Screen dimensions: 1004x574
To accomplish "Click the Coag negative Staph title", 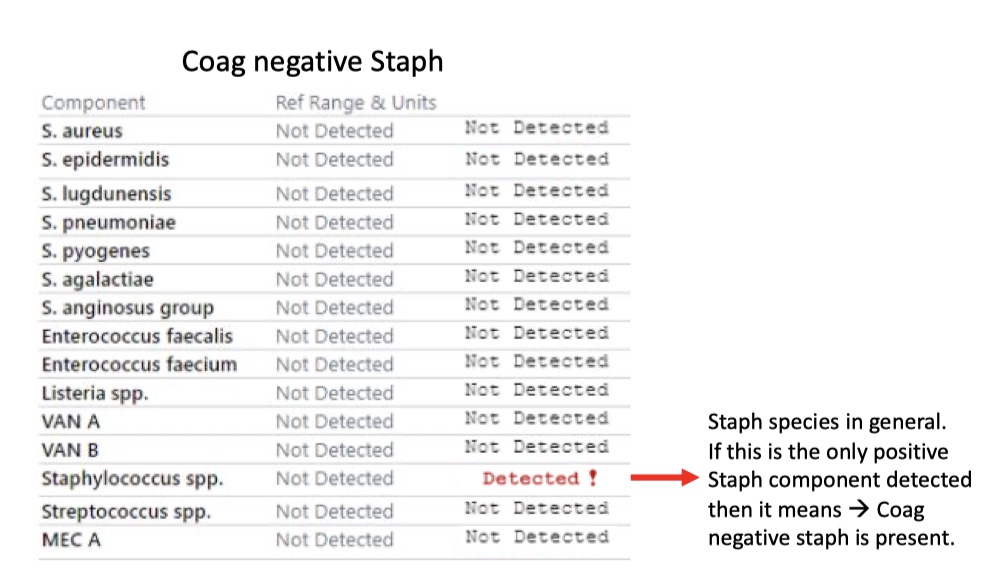I will click(x=312, y=62).
